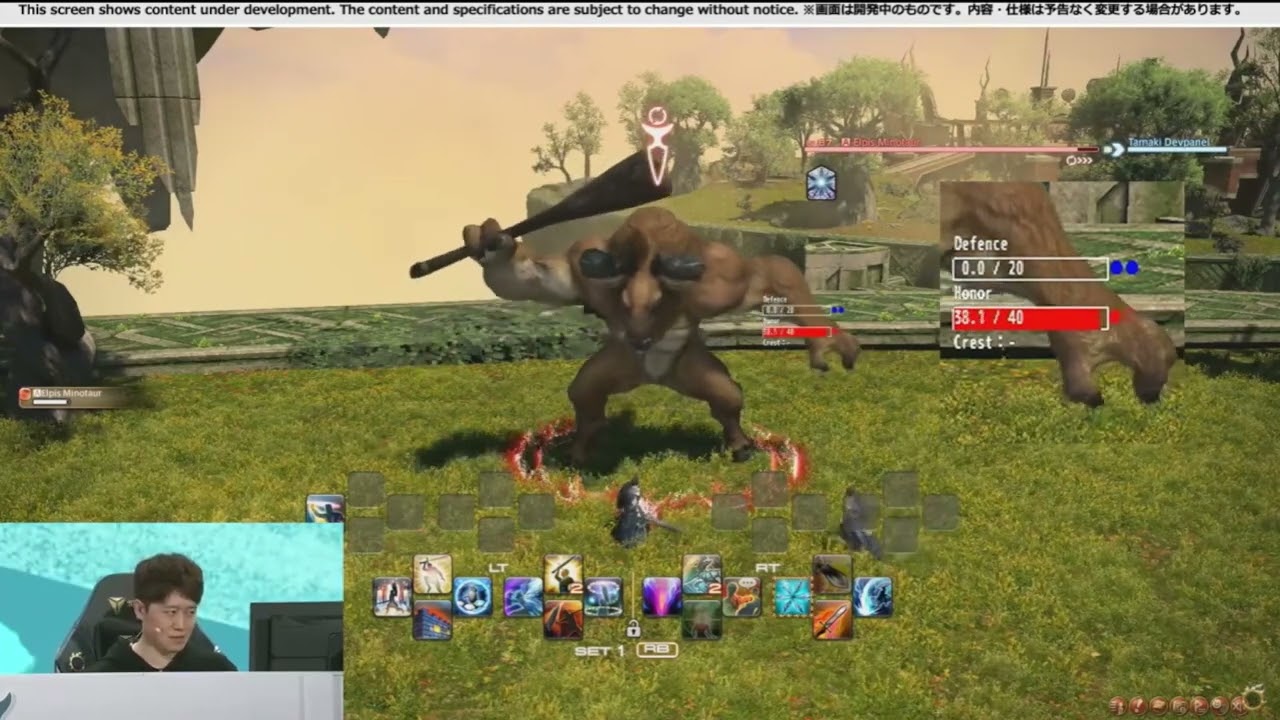1280x720 pixels.
Task: Trigger the blue-and-orange building action icon
Action: (x=432, y=620)
